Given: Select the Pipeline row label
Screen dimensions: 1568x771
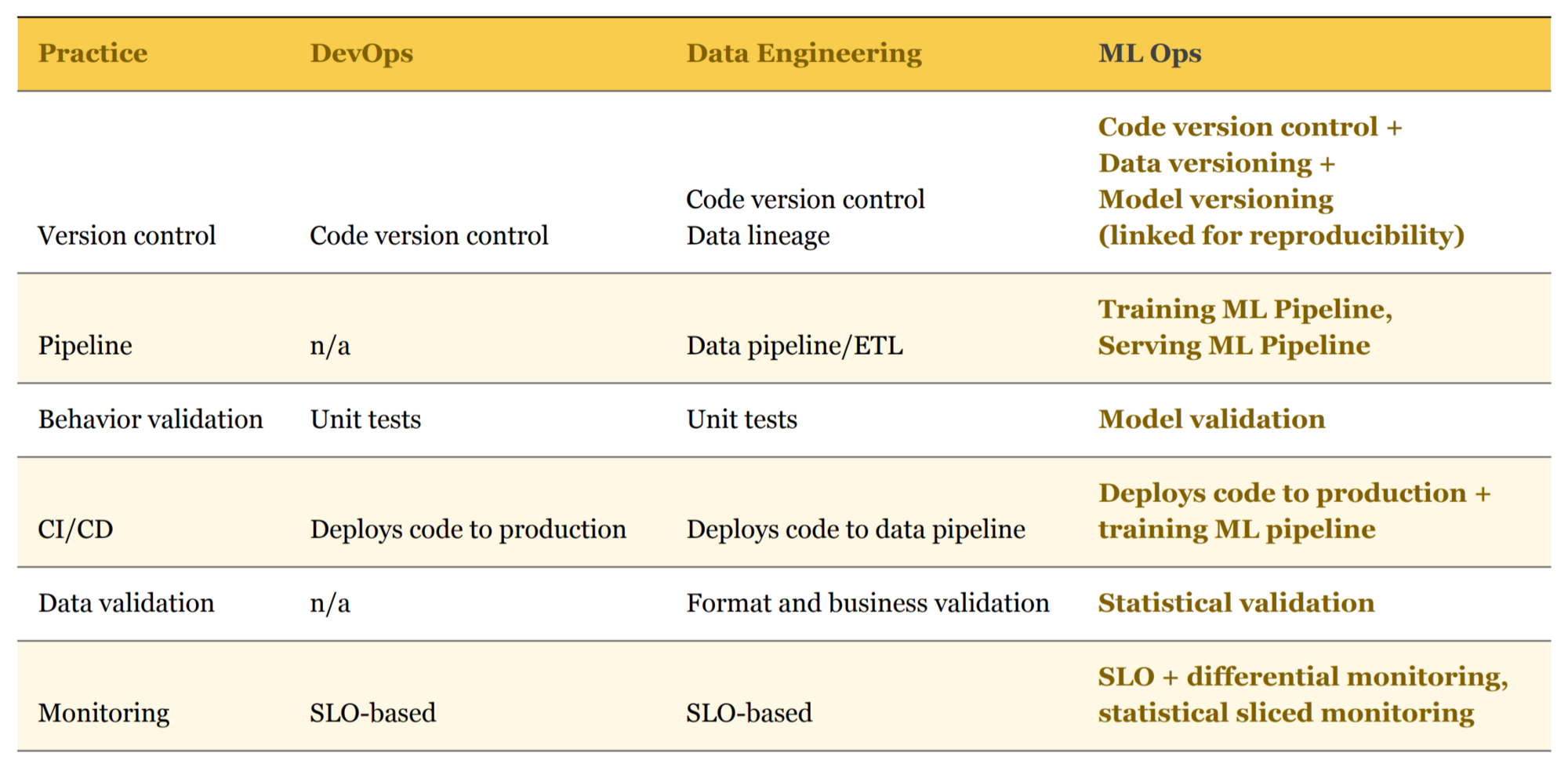Looking at the screenshot, I should pos(85,346).
